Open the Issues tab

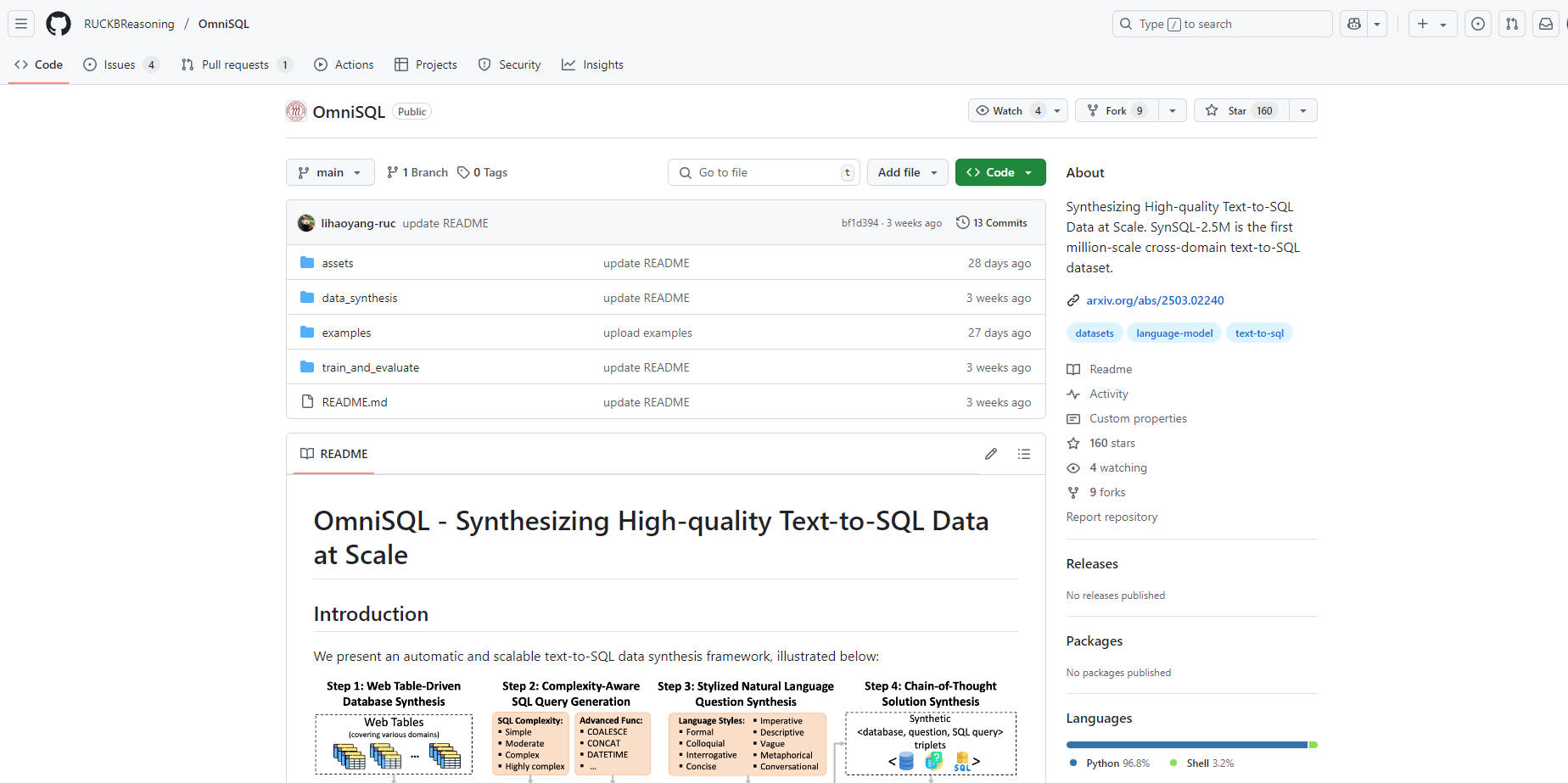pos(120,64)
